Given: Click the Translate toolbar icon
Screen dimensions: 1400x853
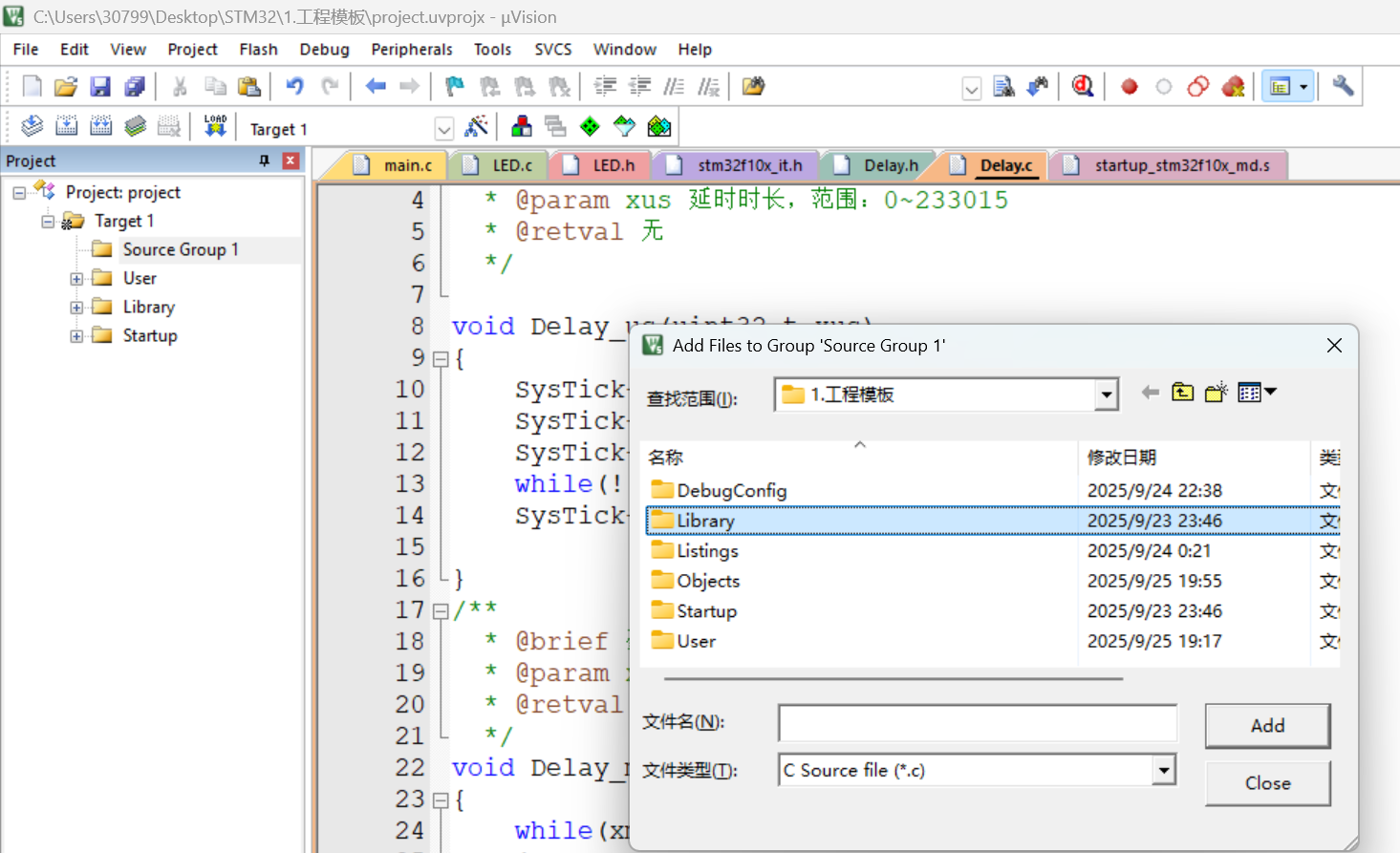Looking at the screenshot, I should pyautogui.click(x=32, y=126).
